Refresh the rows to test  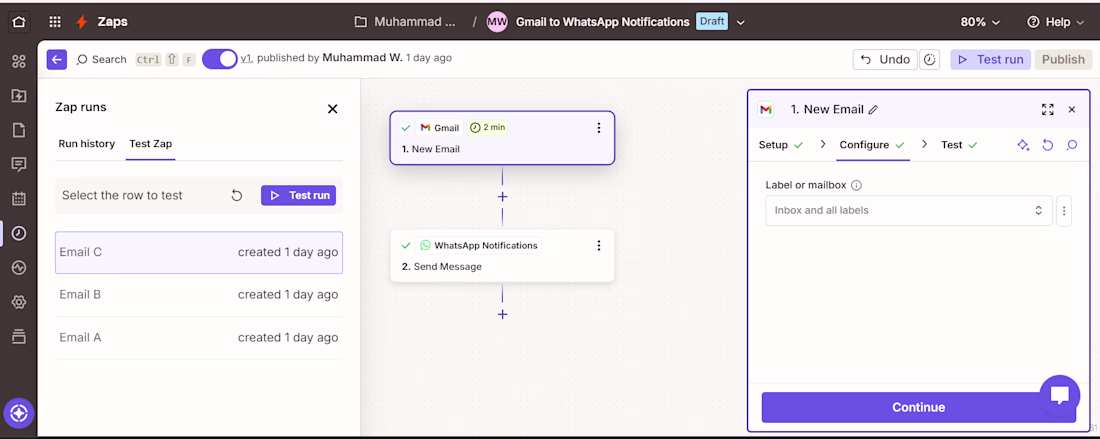coord(236,196)
